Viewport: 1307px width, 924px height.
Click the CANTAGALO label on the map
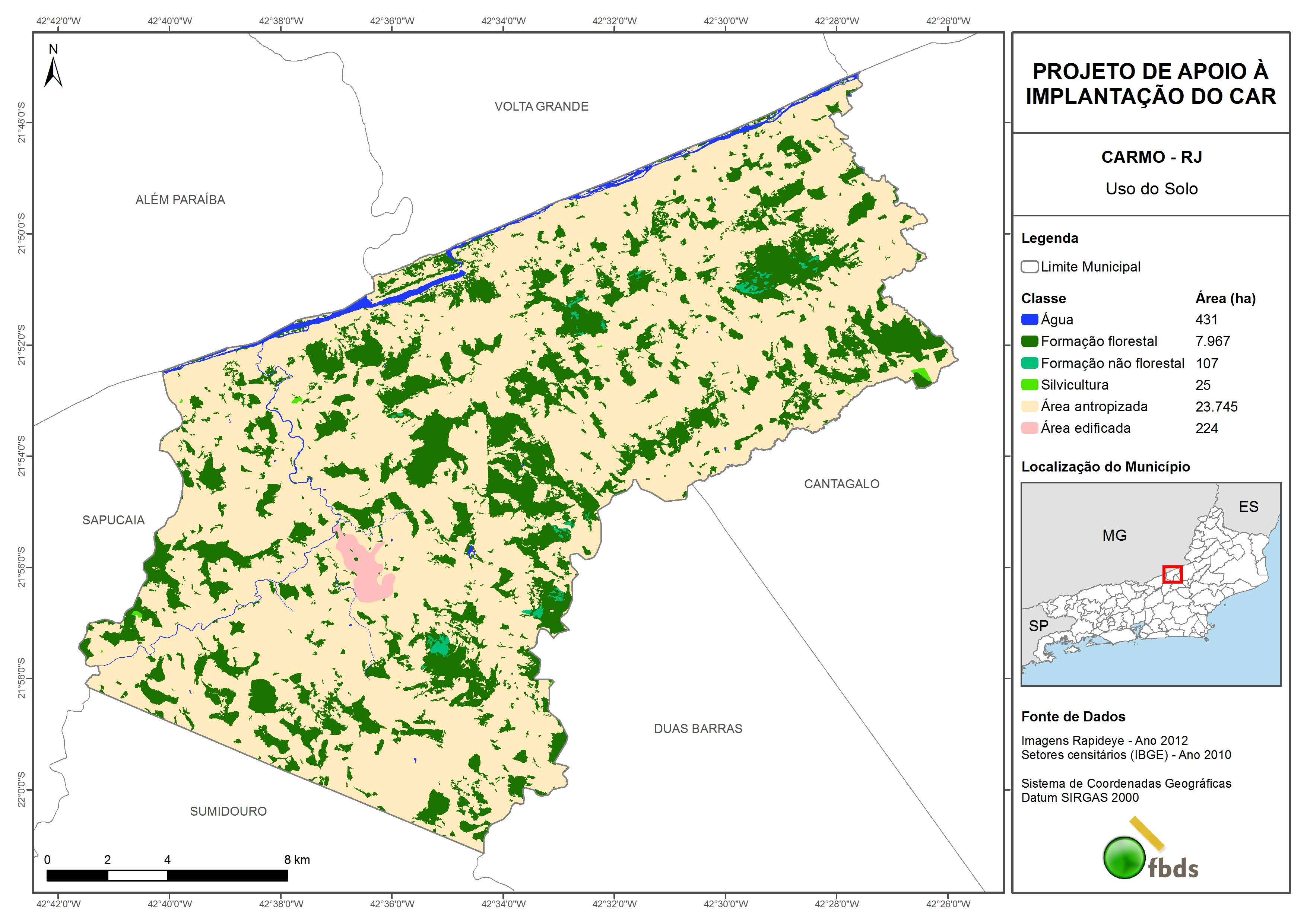pos(841,484)
